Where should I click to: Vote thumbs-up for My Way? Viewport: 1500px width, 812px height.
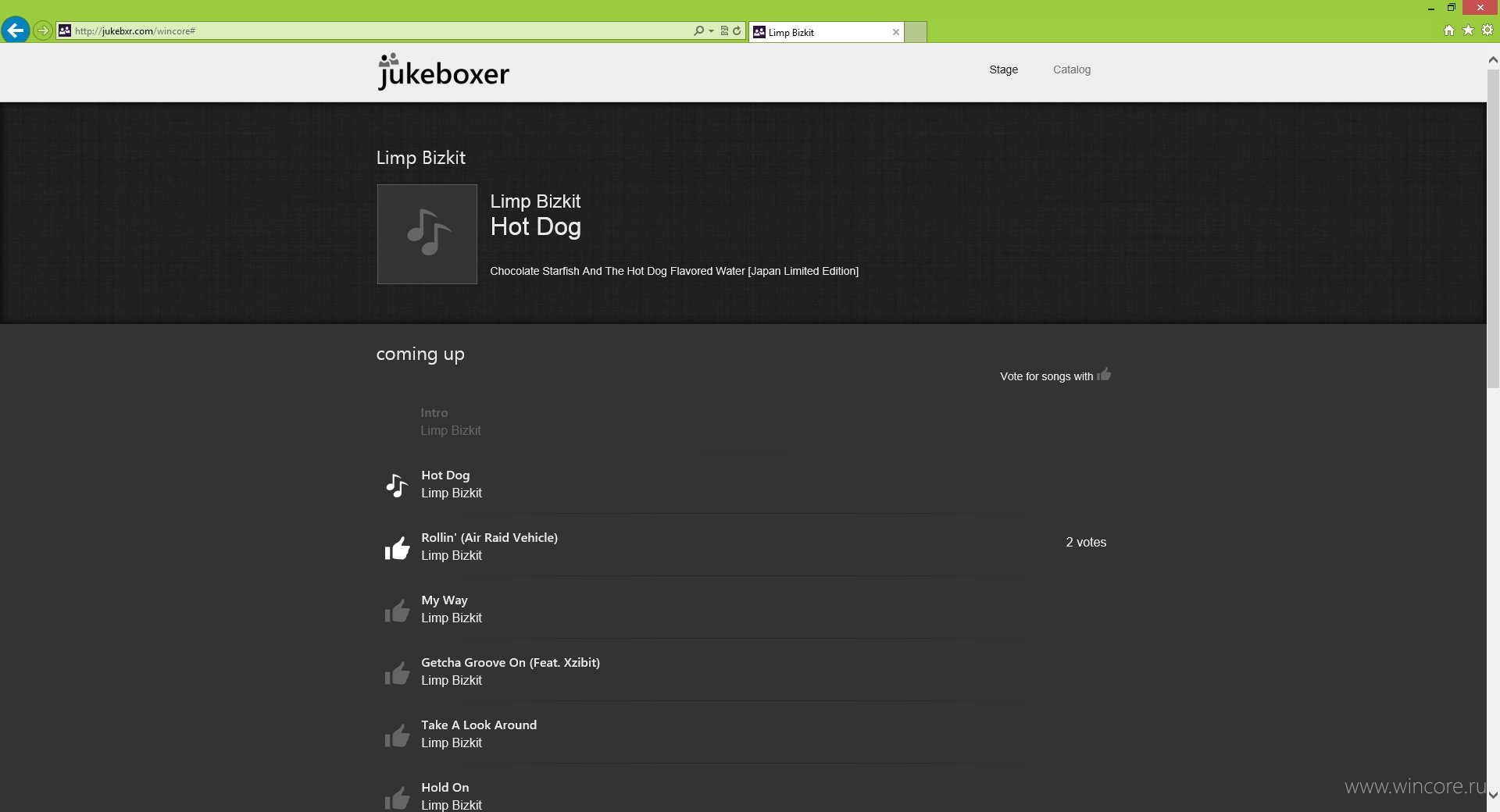point(397,611)
